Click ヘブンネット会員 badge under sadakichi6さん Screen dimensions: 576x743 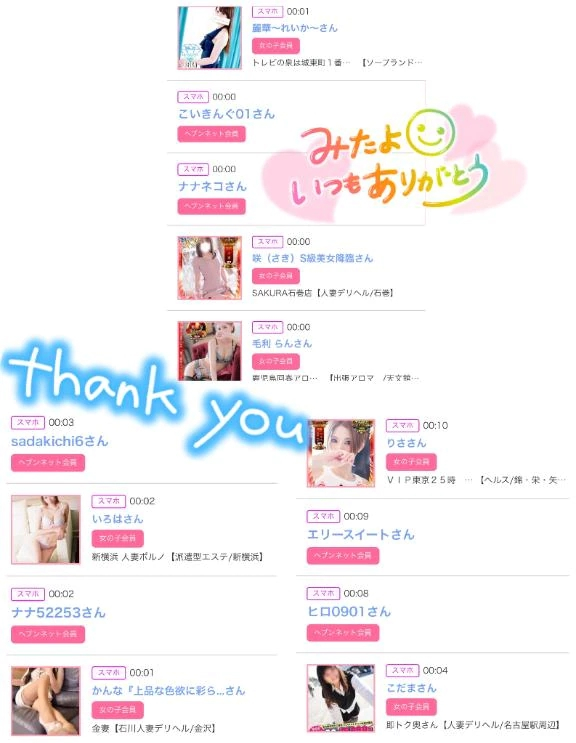(48, 462)
